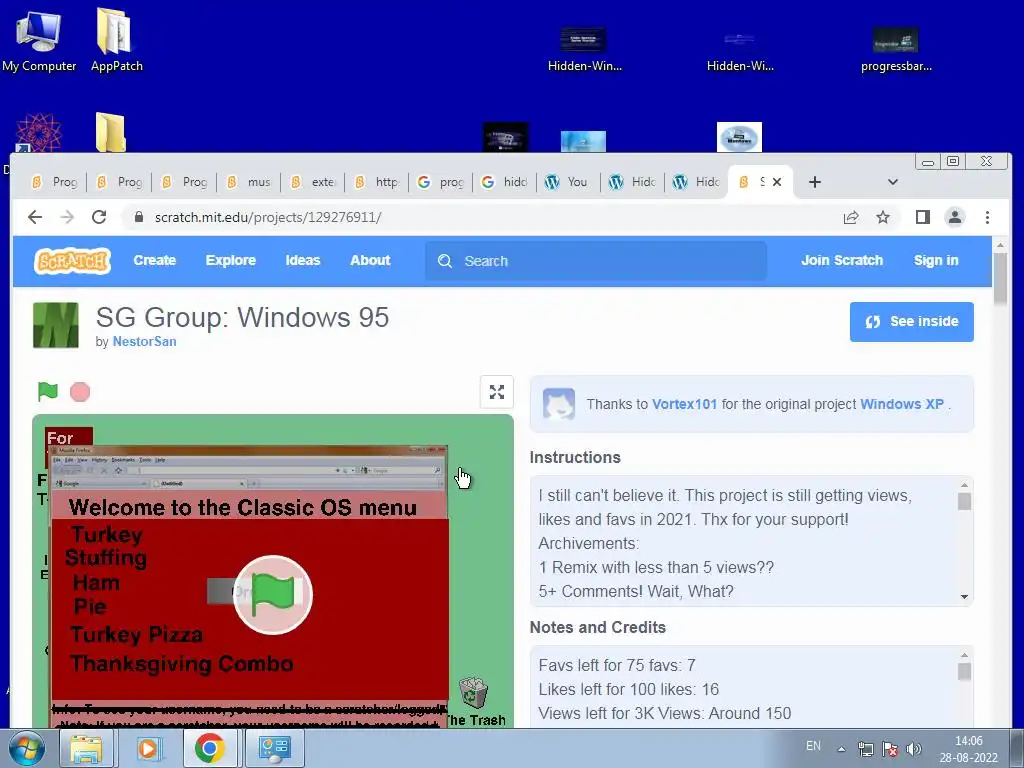Viewport: 1024px width, 768px height.
Task: Click the volume speaker icon in the system tray
Action: pyautogui.click(x=914, y=749)
